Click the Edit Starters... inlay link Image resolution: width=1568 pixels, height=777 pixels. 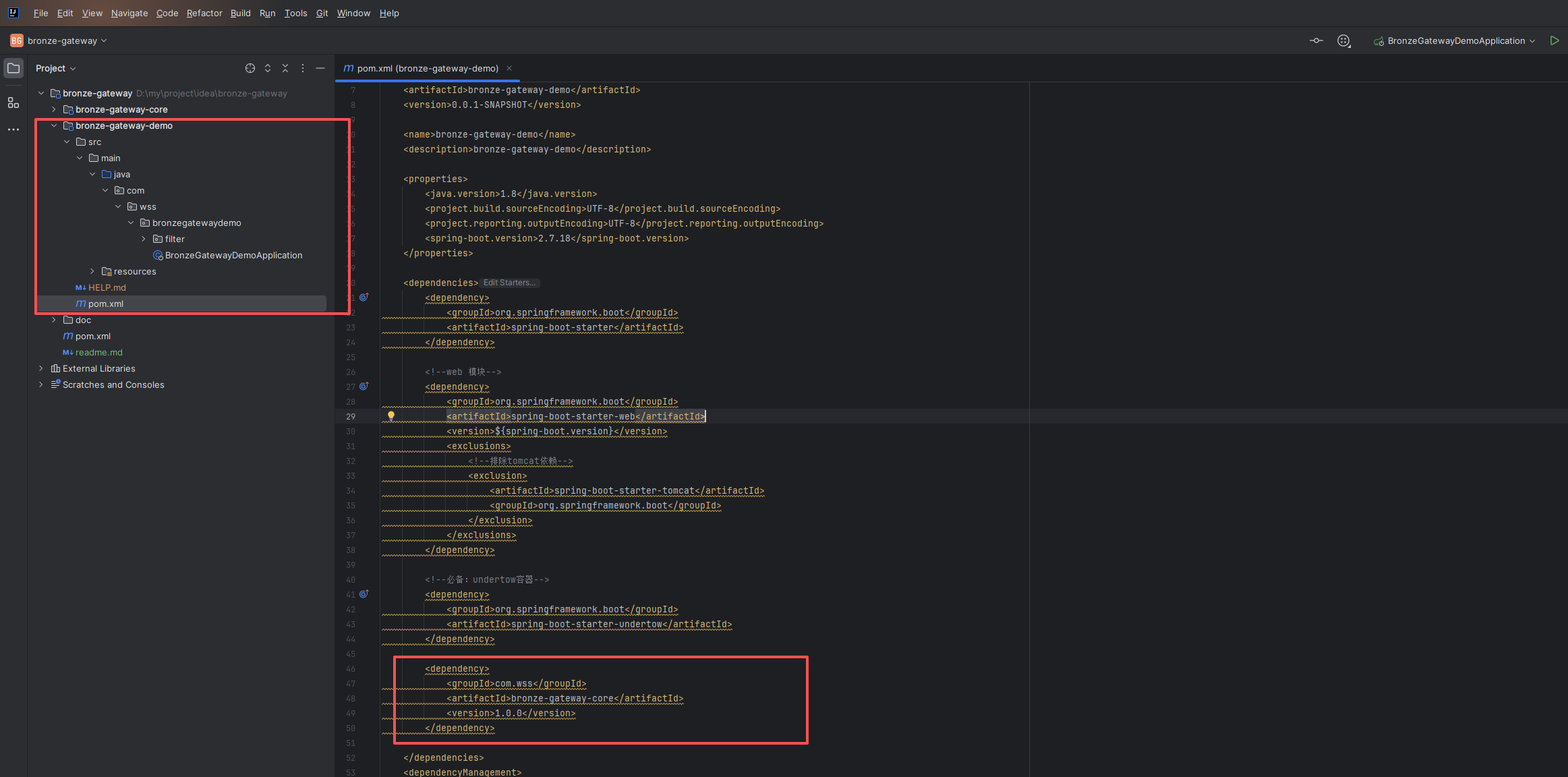click(510, 283)
